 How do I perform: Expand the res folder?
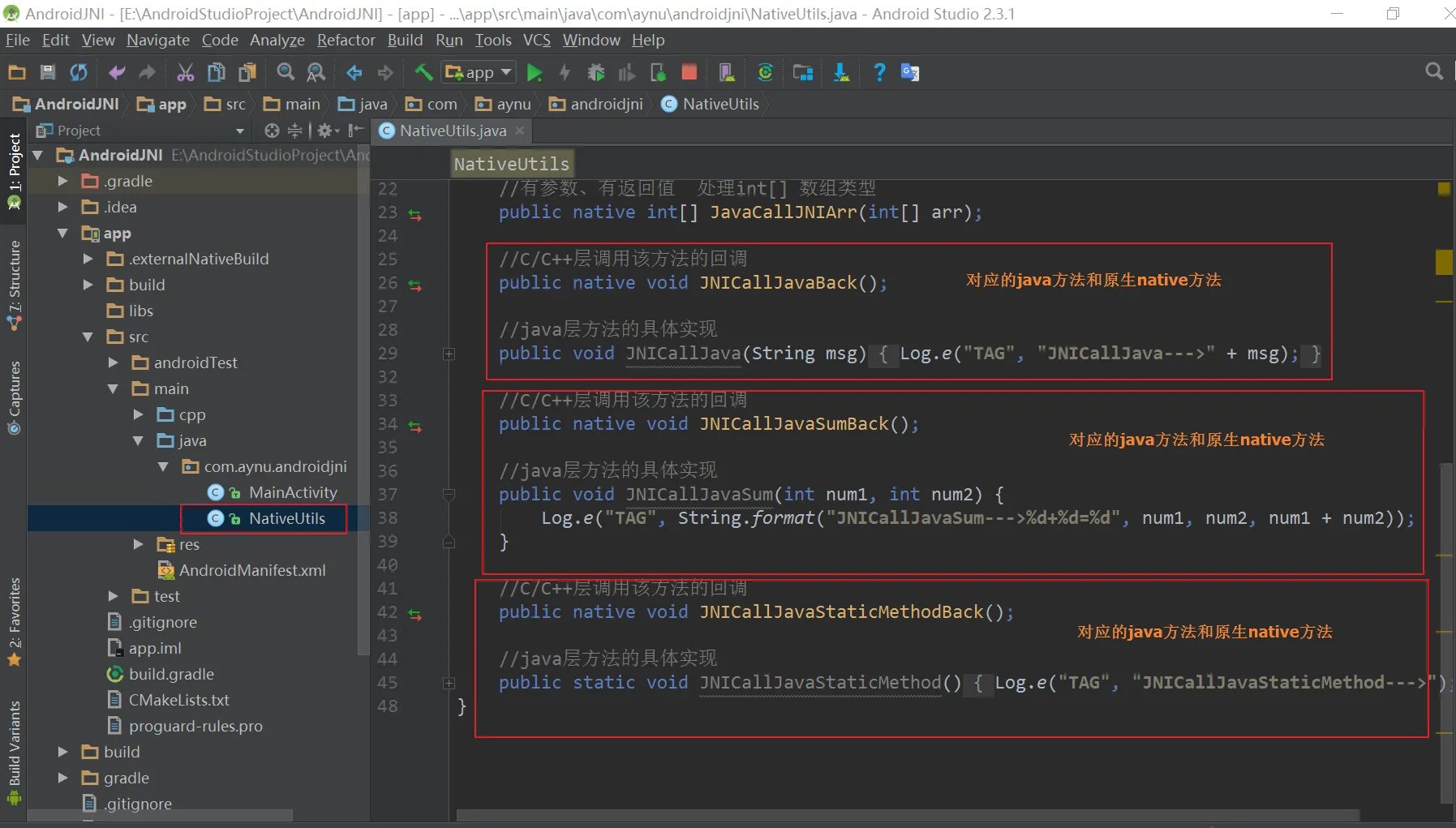coord(138,544)
